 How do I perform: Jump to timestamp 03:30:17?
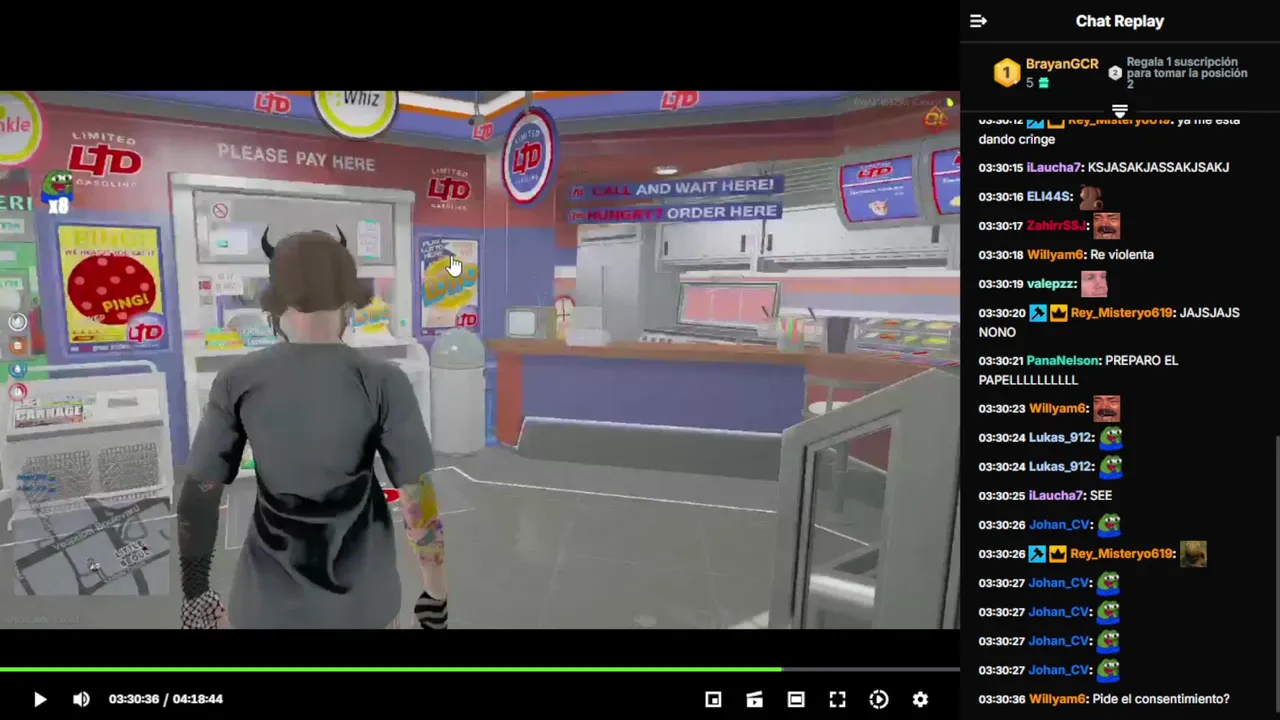tap(1000, 226)
